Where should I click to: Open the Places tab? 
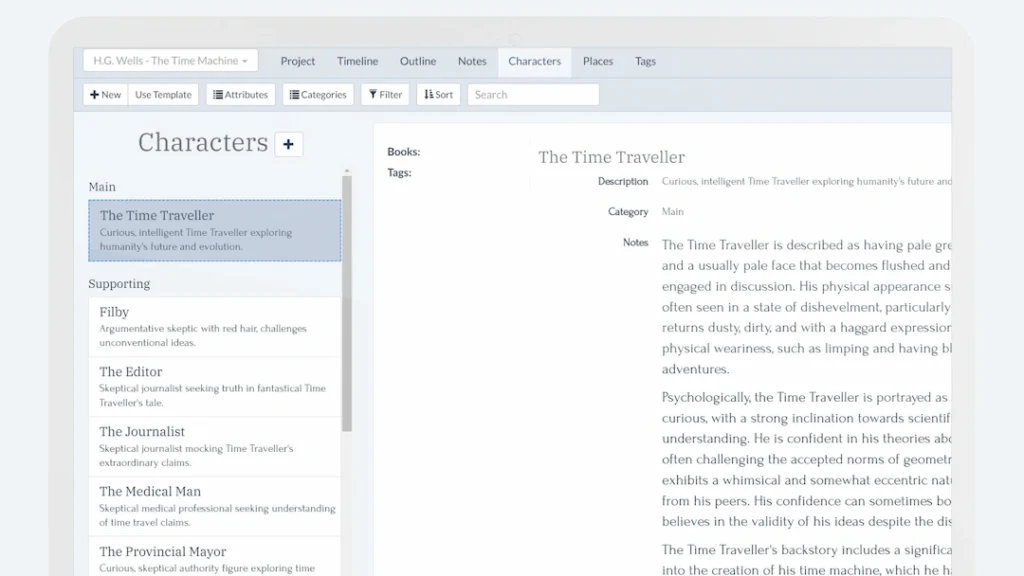(598, 61)
